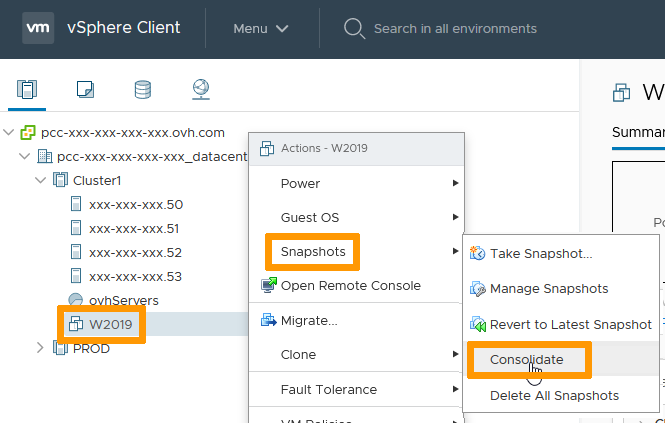Image resolution: width=665 pixels, height=423 pixels.
Task: Click the Open Remote Console monitor icon
Action: [x=268, y=286]
